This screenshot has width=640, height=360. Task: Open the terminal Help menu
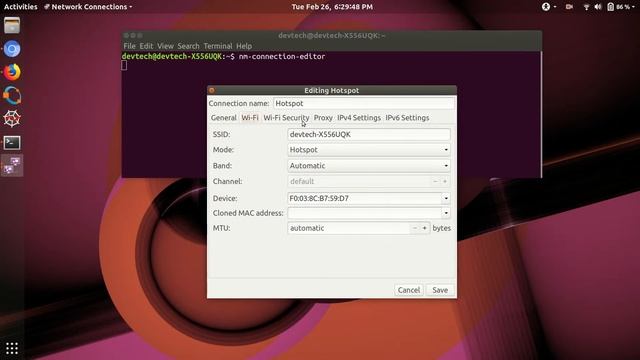[x=244, y=46]
